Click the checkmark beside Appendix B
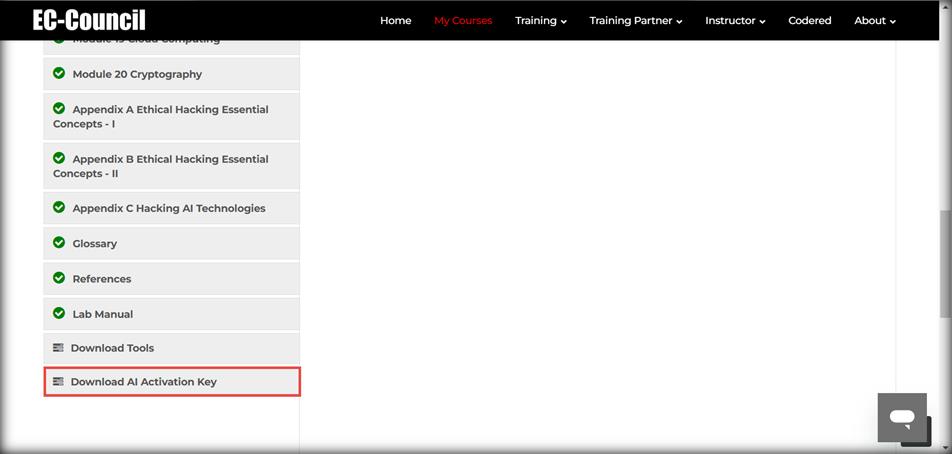The image size is (952, 454). (x=59, y=158)
